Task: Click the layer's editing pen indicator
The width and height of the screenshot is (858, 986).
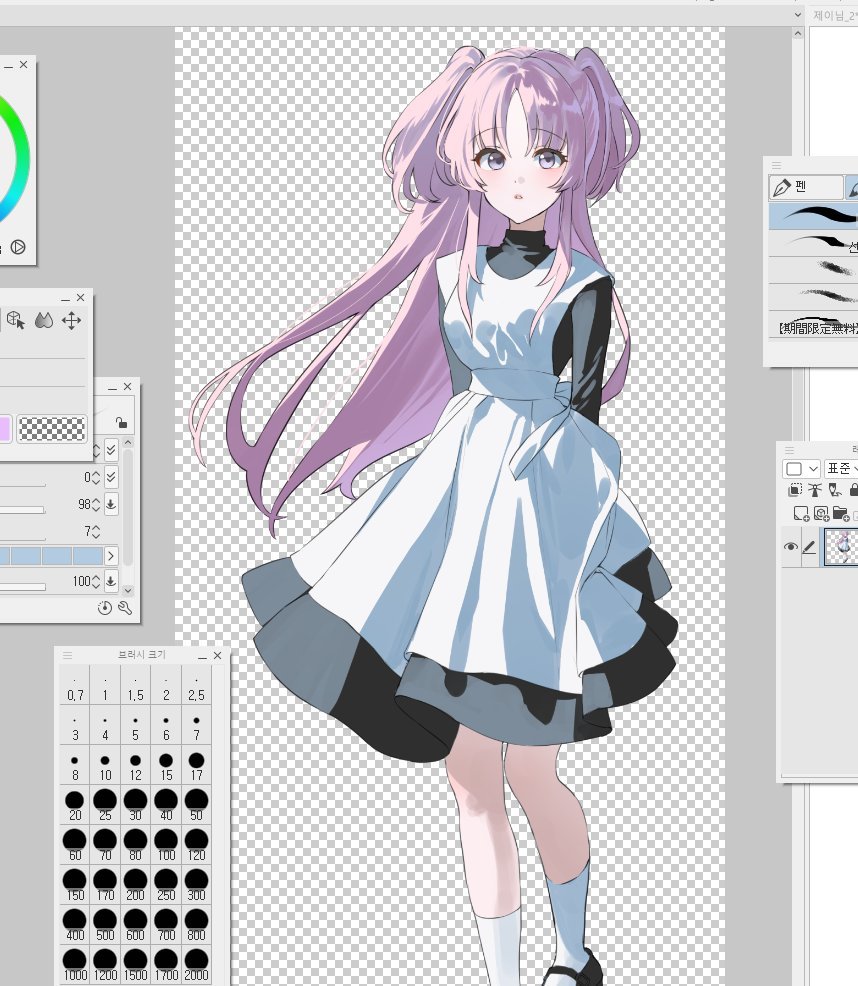Action: coord(809,547)
